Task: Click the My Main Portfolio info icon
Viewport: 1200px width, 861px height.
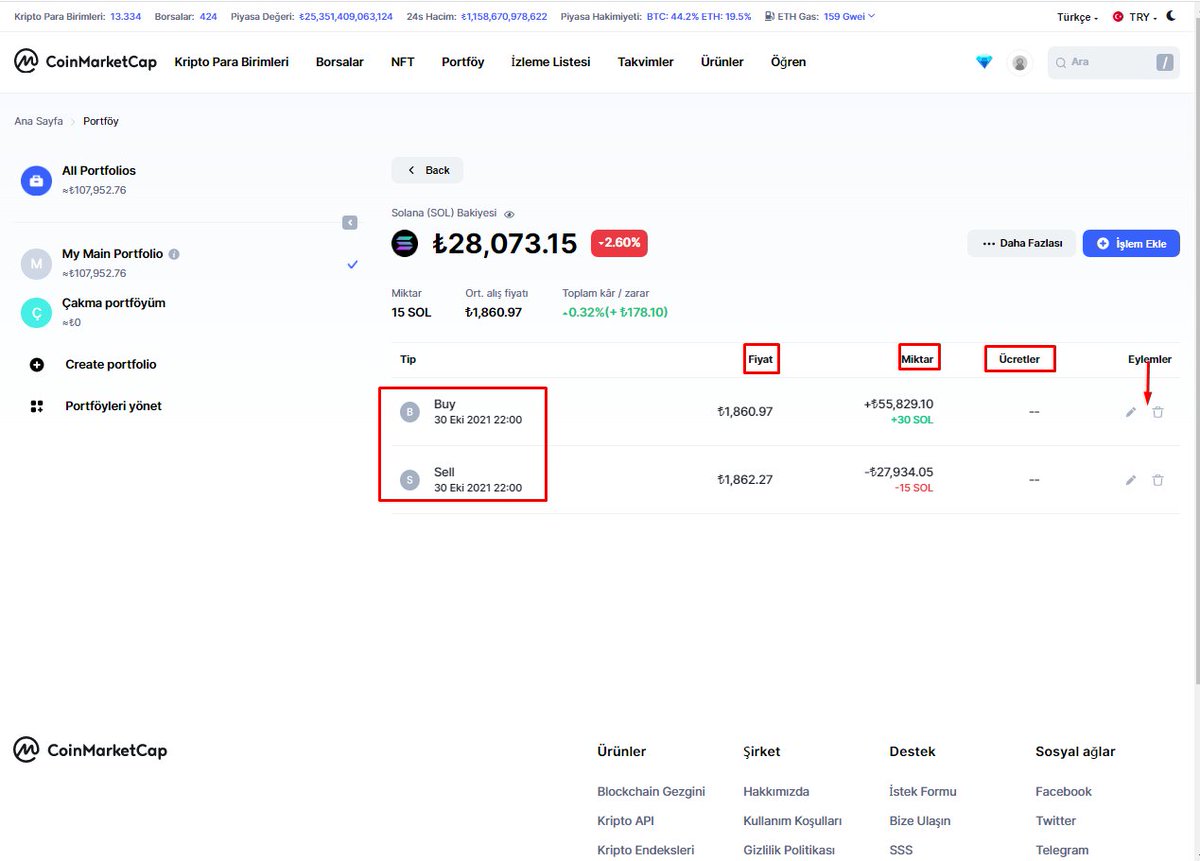Action: 174,254
